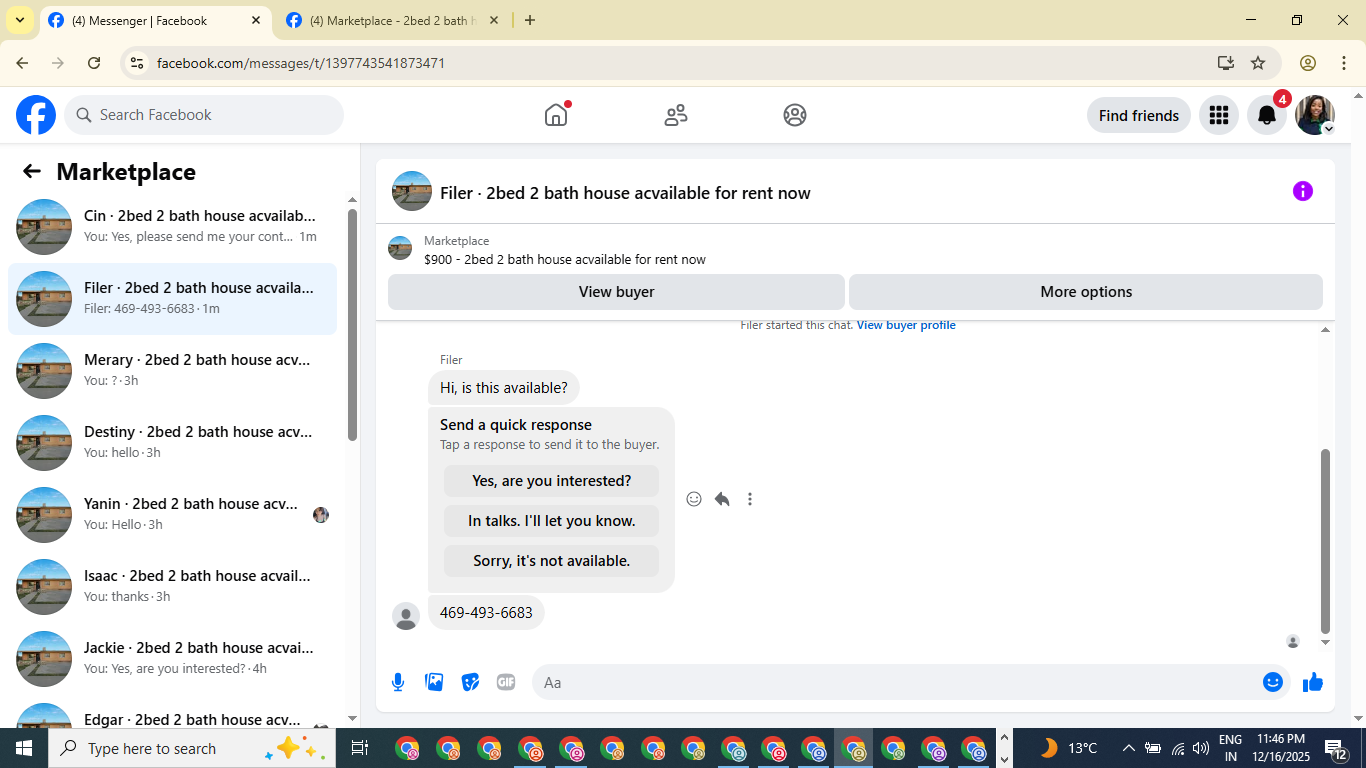Choose a GIF with the GIF icon
The width and height of the screenshot is (1366, 768).
[506, 682]
